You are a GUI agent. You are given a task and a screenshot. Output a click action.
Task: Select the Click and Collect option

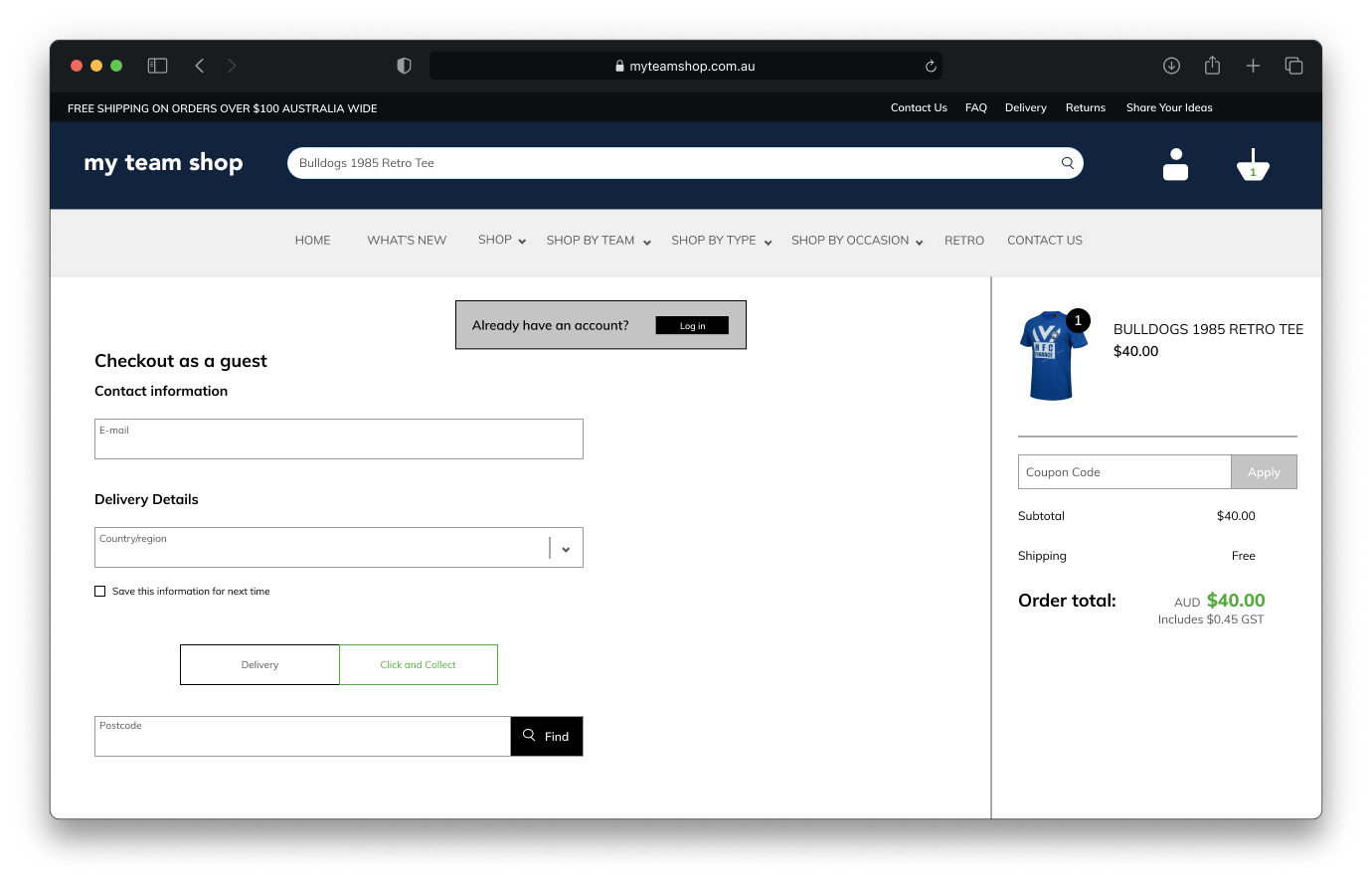coord(419,664)
